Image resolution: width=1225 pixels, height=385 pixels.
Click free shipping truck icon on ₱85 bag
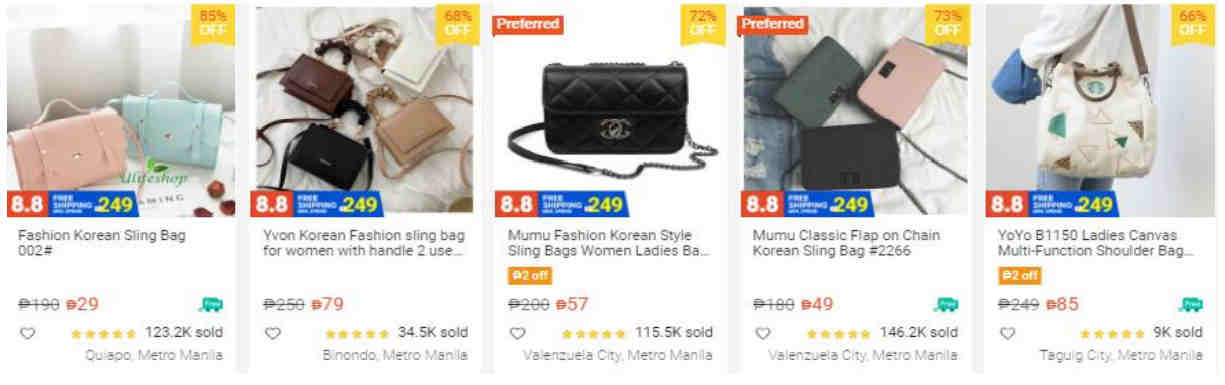tap(1191, 305)
